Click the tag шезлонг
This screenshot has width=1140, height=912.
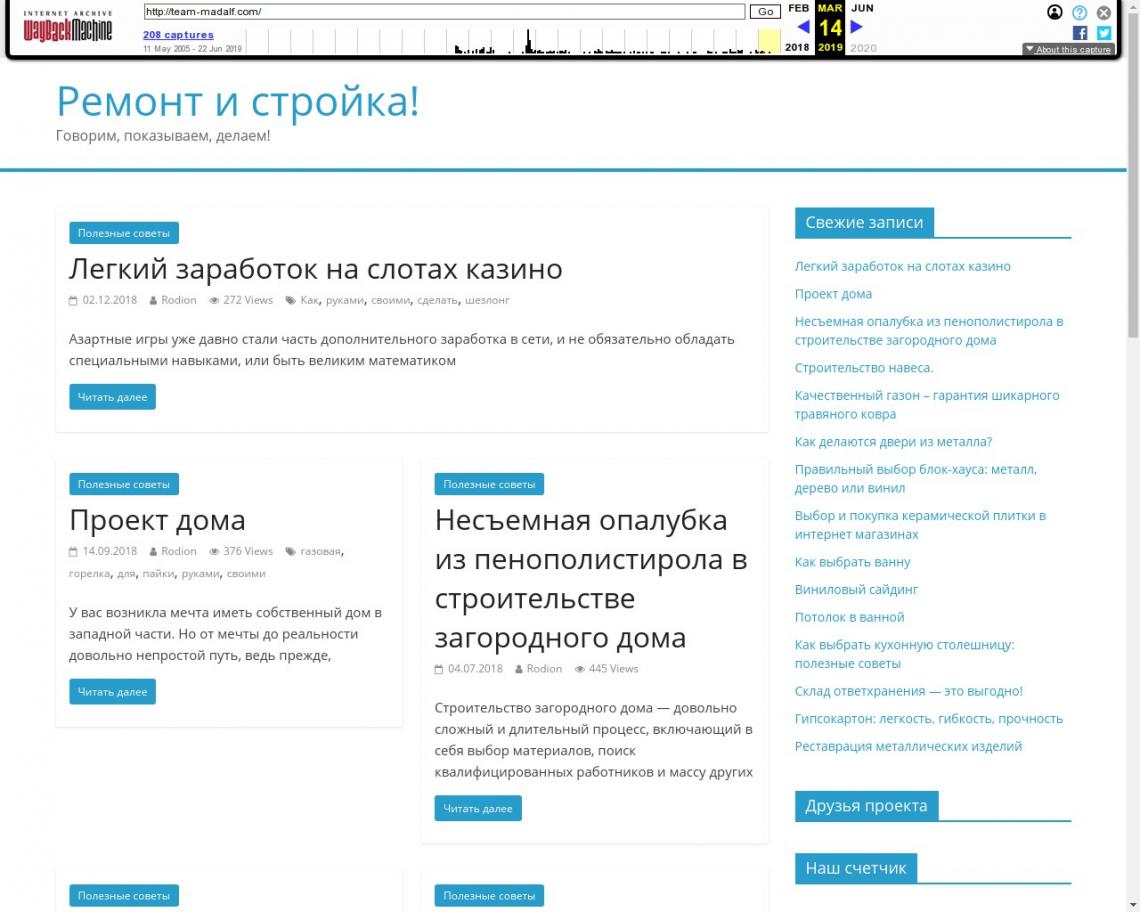tap(487, 300)
